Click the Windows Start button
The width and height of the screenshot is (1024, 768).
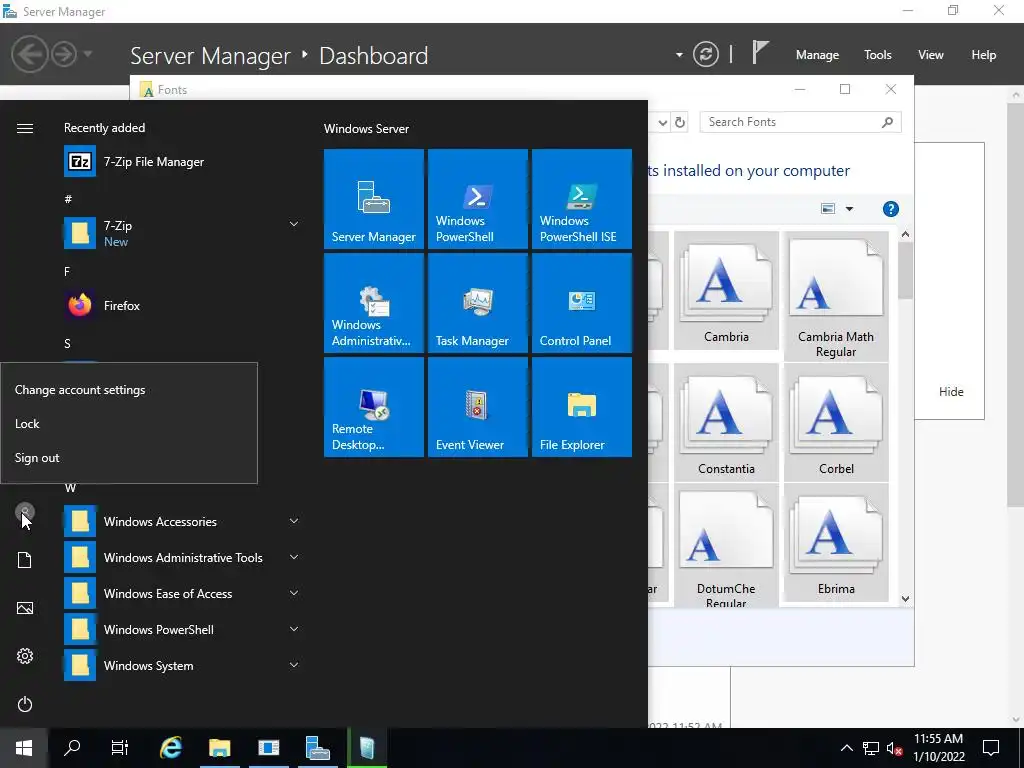[x=24, y=748]
